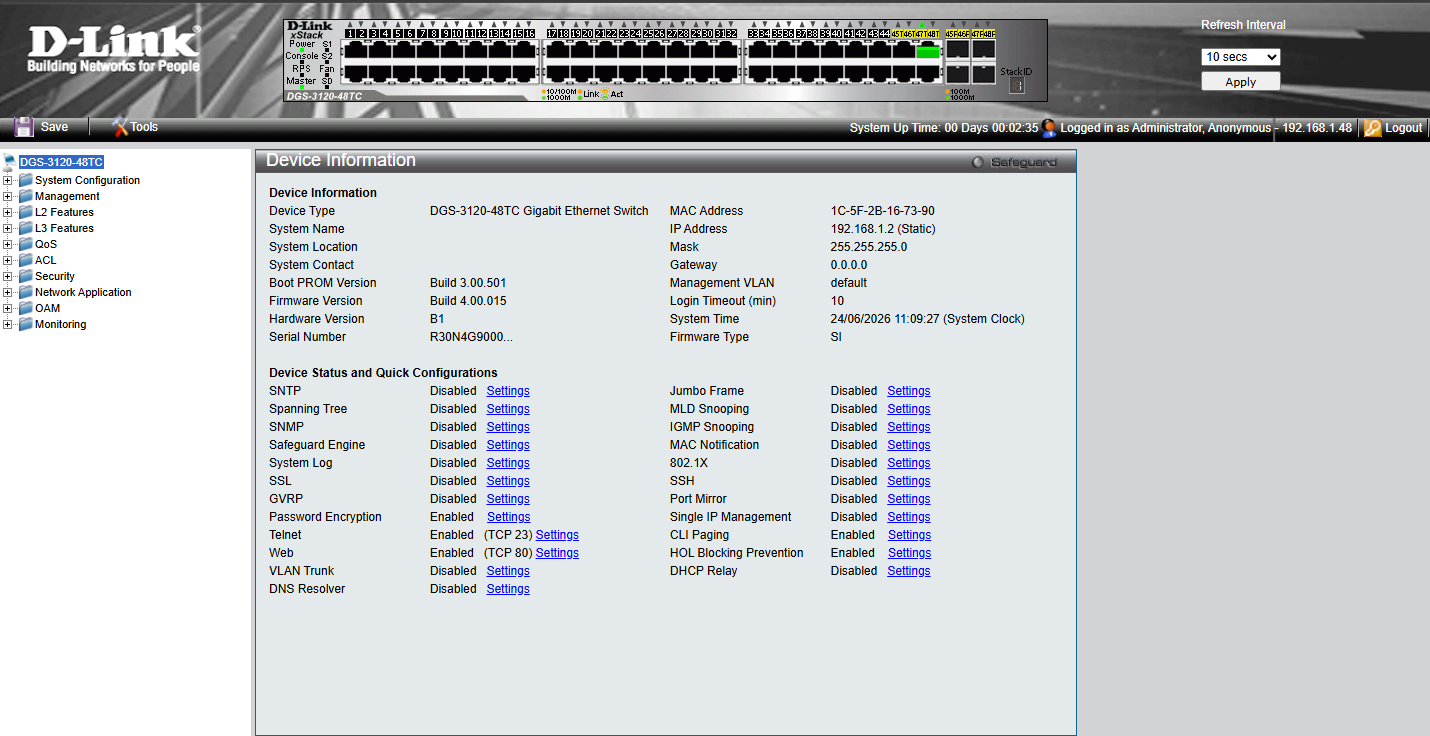The height and width of the screenshot is (736, 1430).
Task: Open CLI Paging Settings link
Action: pos(909,535)
